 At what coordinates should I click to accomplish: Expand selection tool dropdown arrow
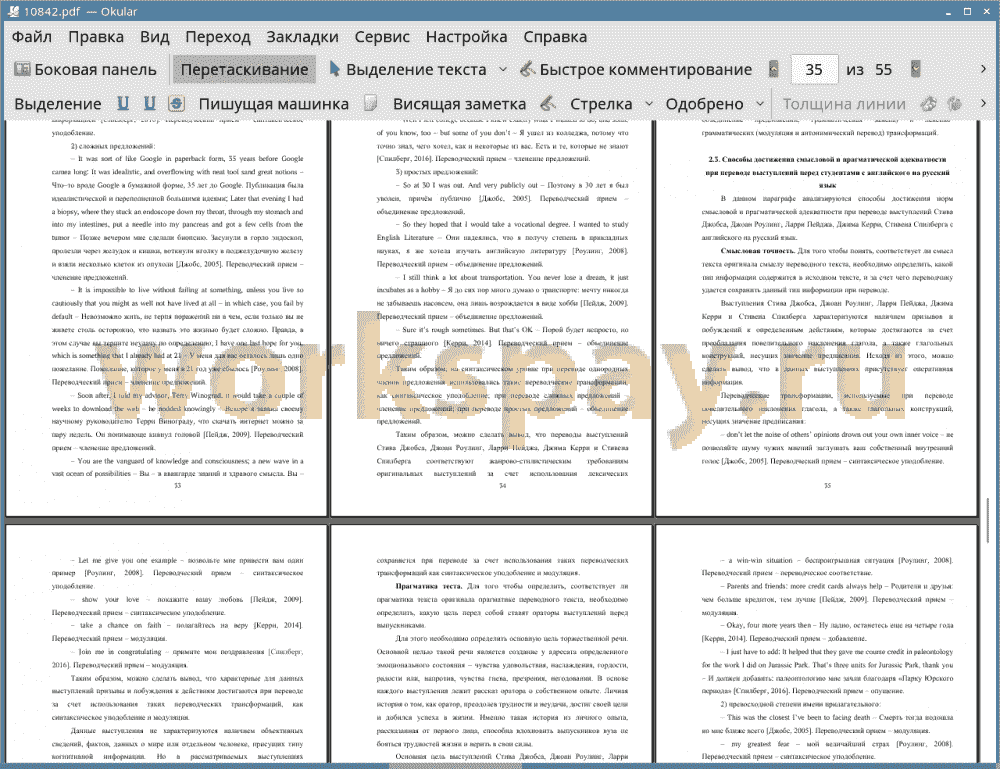tap(503, 70)
